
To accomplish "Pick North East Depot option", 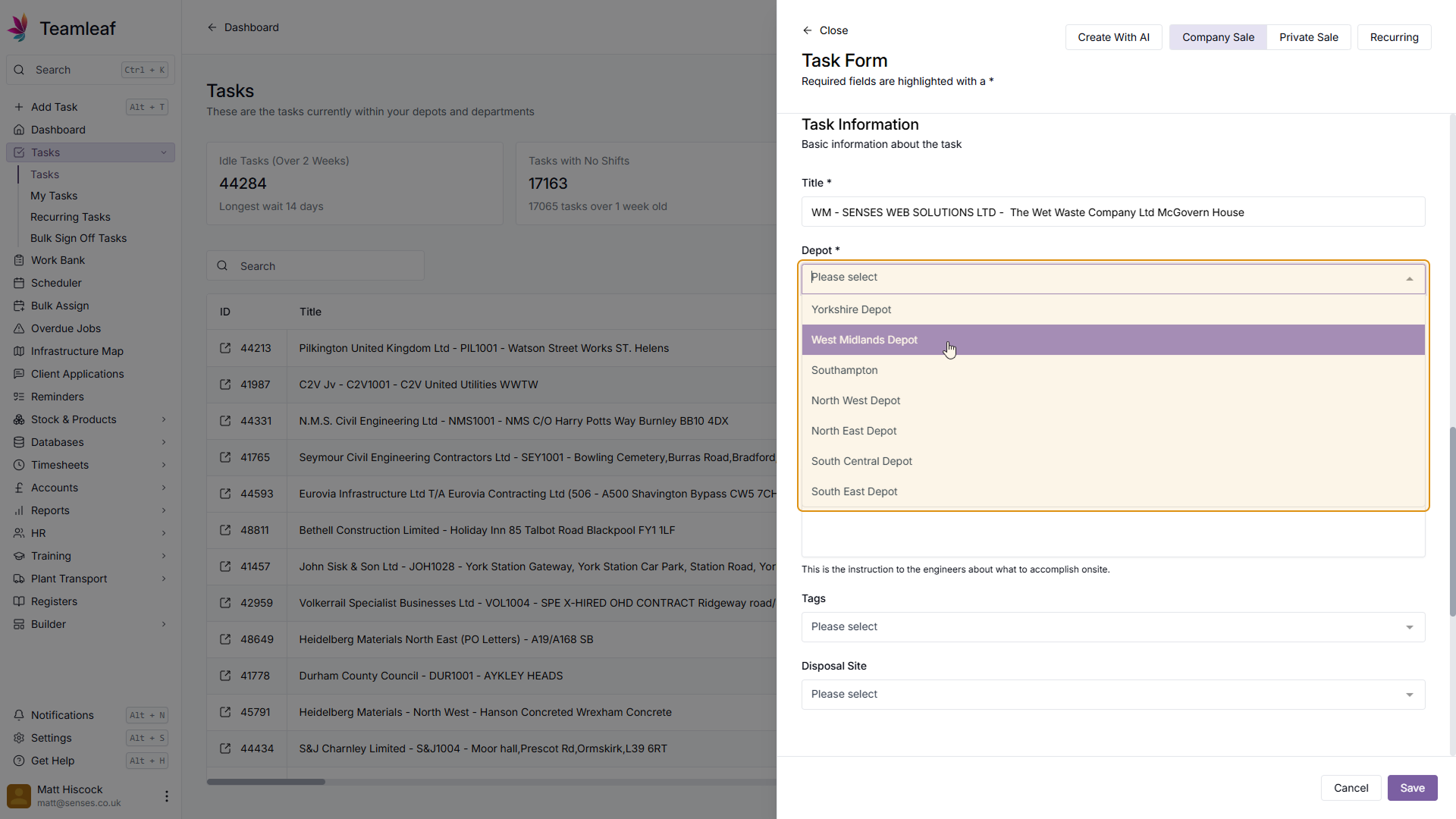I will (1113, 431).
